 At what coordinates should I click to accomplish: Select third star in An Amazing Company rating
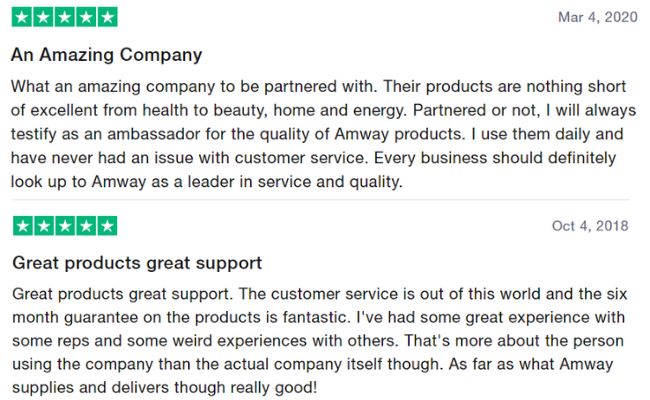tap(65, 17)
